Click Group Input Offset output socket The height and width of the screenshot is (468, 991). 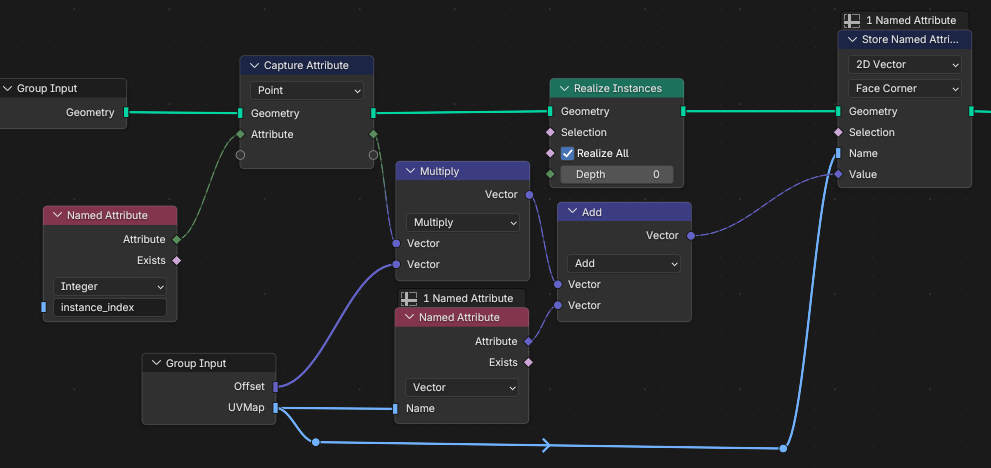tap(276, 387)
